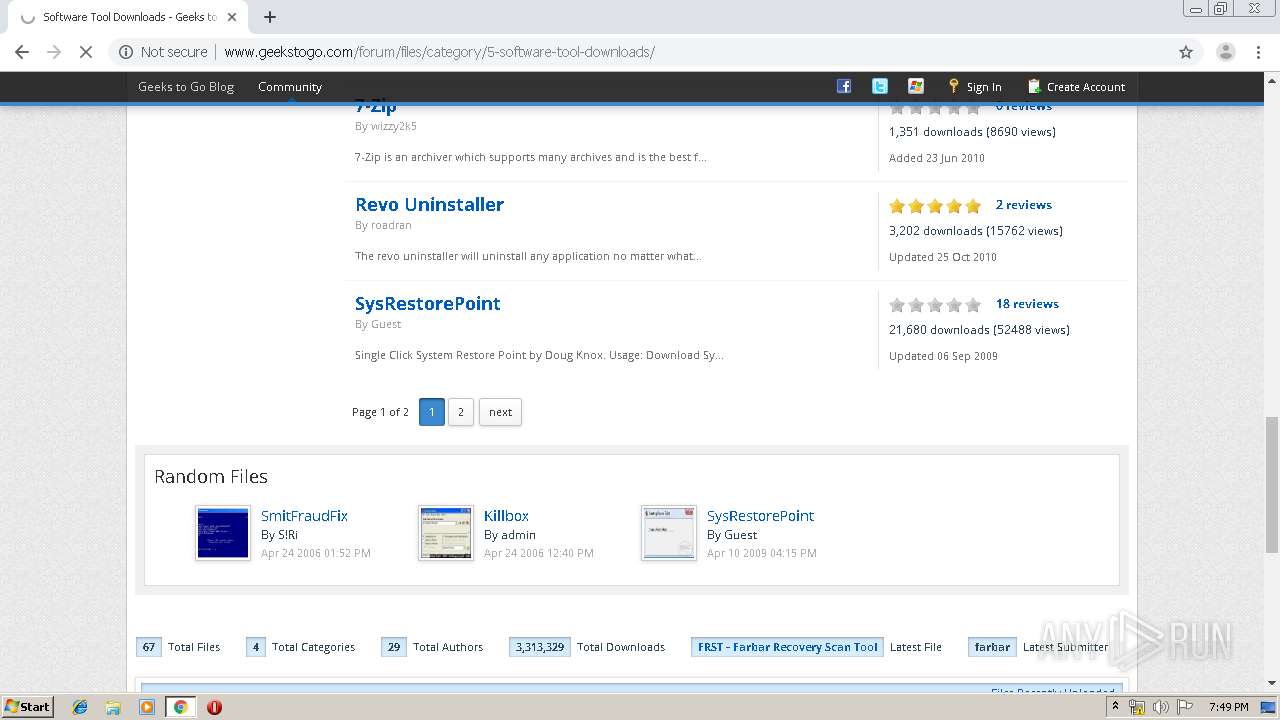Click the volume speaker tray icon
Viewport: 1280px width, 720px height.
pos(1161,707)
